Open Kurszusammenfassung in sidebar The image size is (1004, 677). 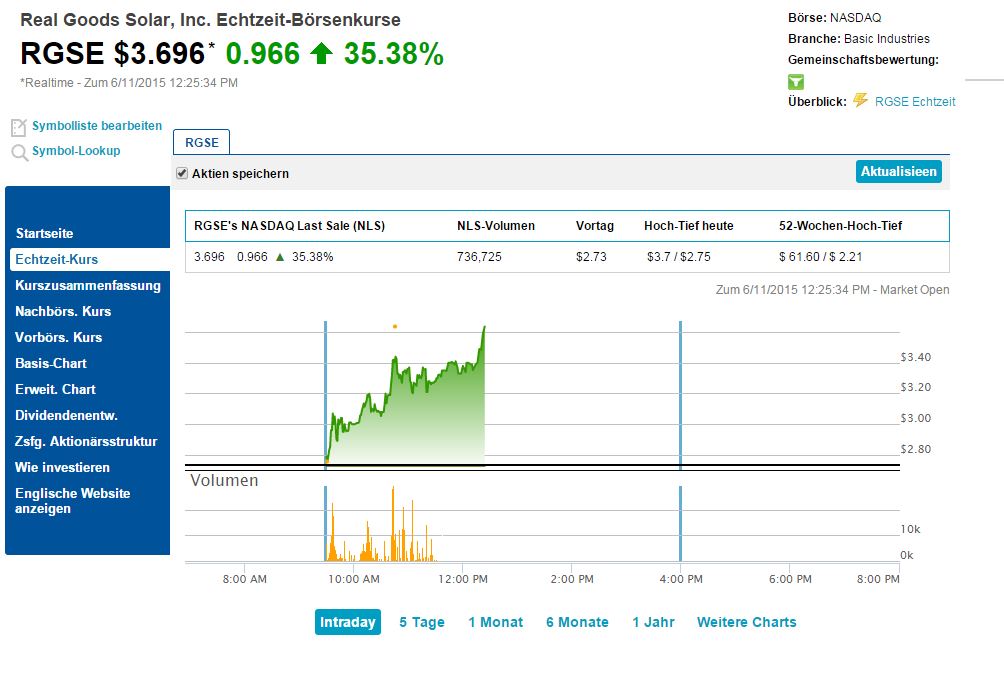tap(88, 286)
